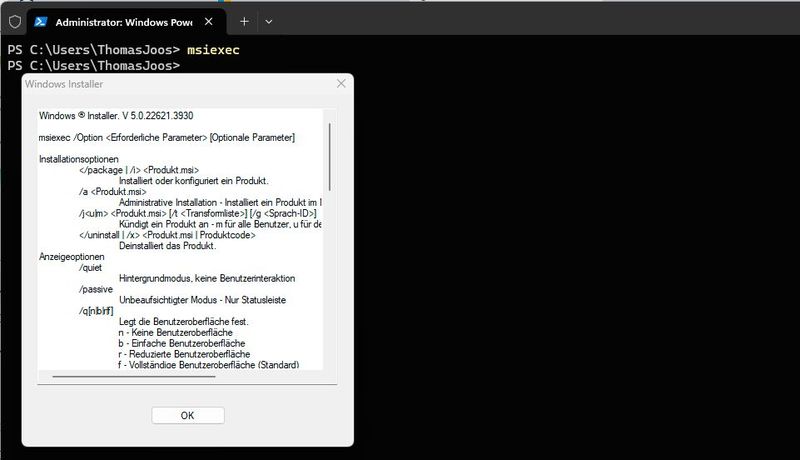
Task: Select the Administrator: Windows PowerShell tab
Action: 126,22
